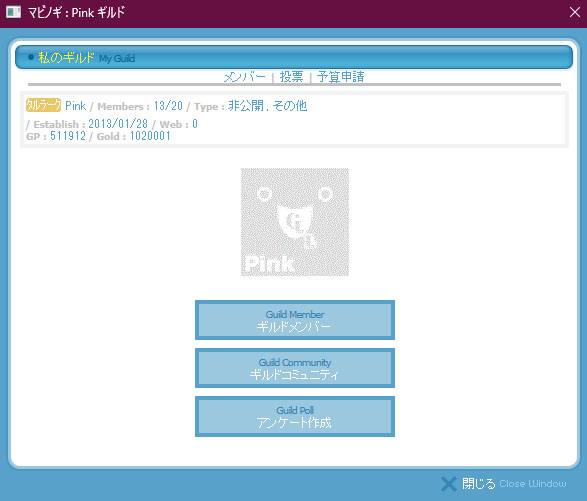587x501 pixels.
Task: Click the Members 13/20 value
Action: tap(168, 106)
